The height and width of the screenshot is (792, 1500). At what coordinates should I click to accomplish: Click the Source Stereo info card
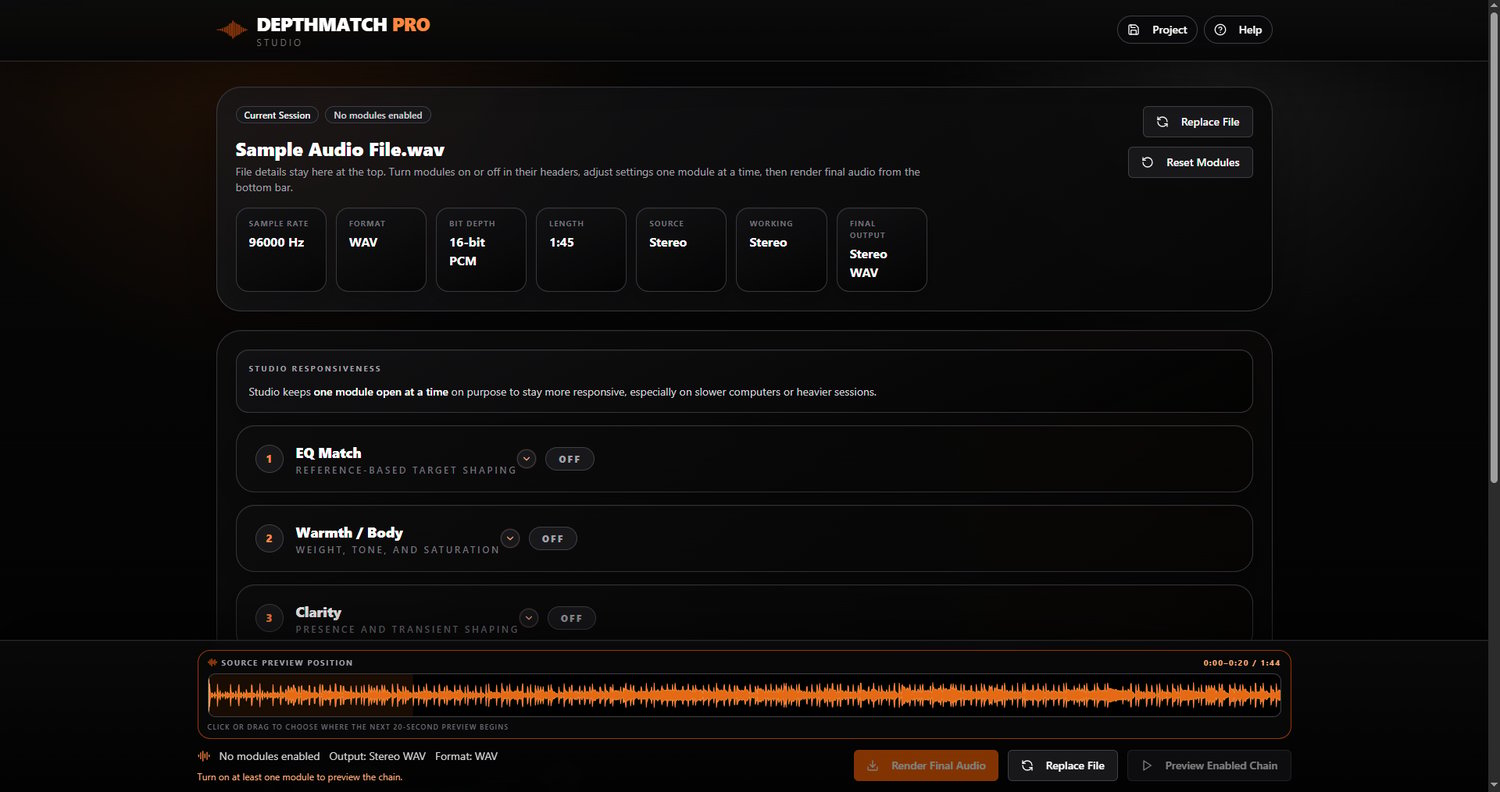[681, 249]
